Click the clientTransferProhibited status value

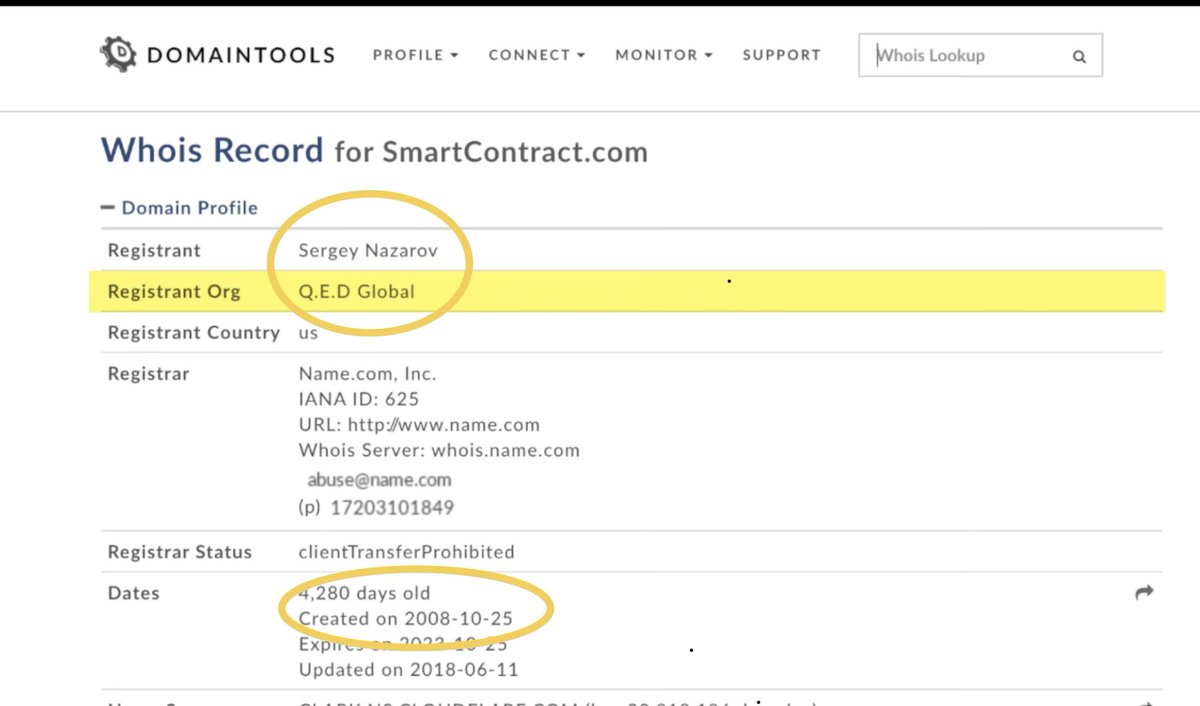407,552
